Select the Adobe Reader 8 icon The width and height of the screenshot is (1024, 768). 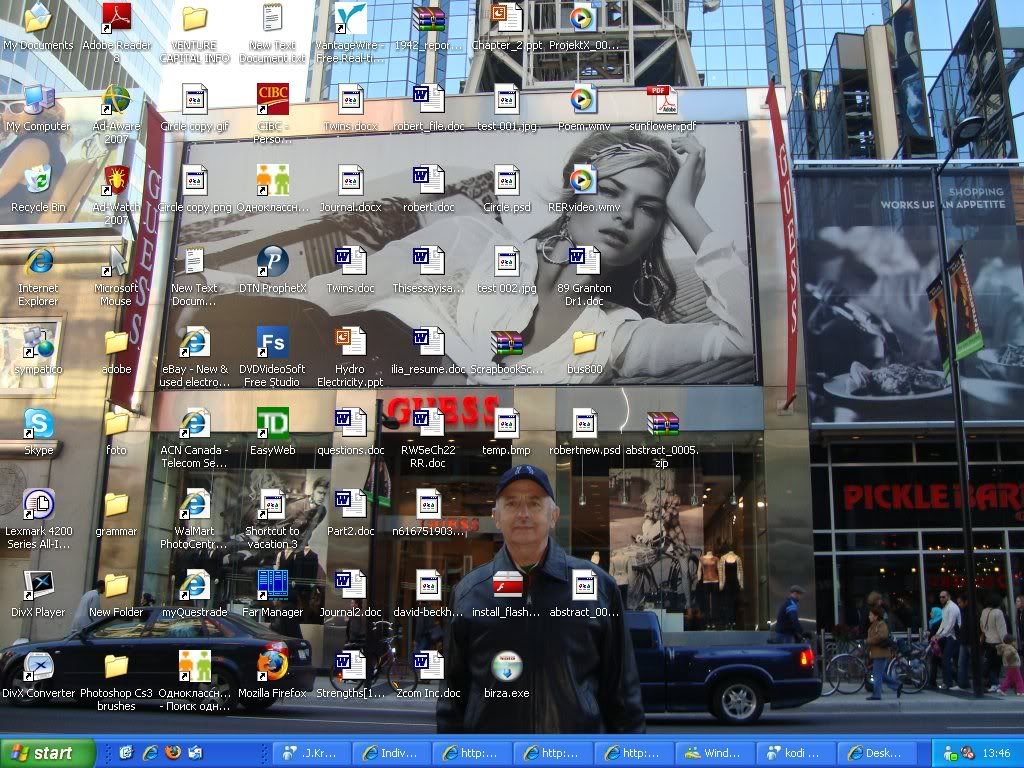pos(116,19)
